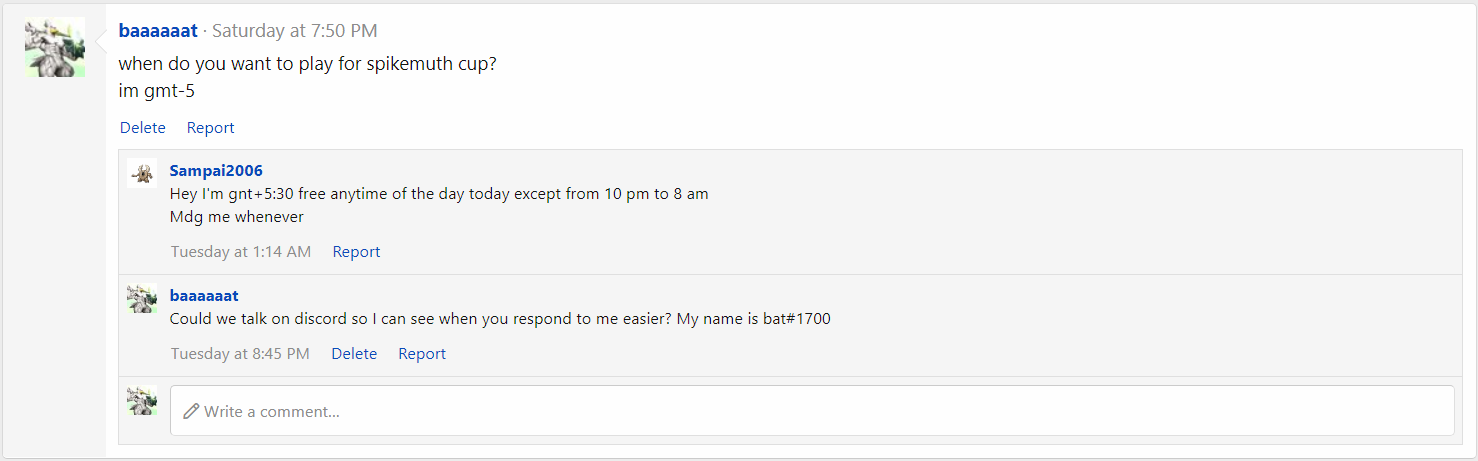This screenshot has width=1478, height=461.
Task: Report baaaaaat's discord comment
Action: tap(422, 354)
